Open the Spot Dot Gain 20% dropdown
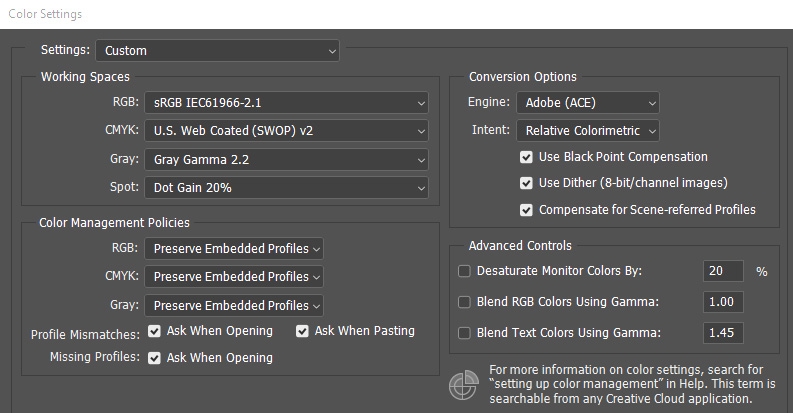 [x=286, y=188]
